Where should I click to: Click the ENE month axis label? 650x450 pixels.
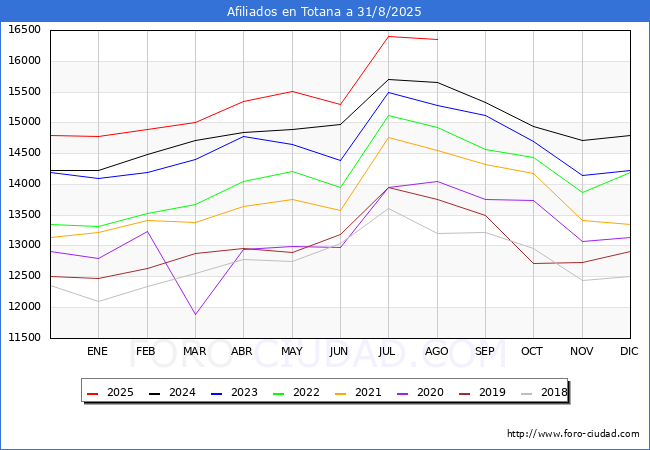97,351
